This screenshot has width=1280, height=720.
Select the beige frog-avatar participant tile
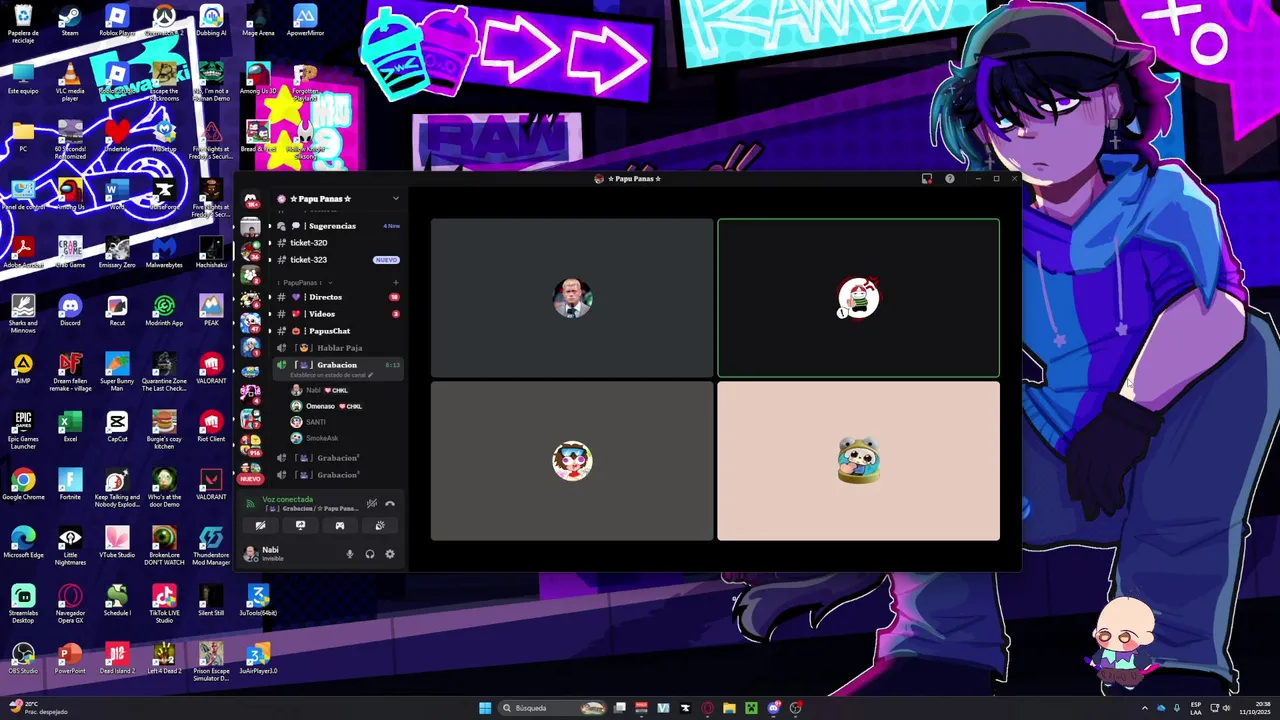858,461
